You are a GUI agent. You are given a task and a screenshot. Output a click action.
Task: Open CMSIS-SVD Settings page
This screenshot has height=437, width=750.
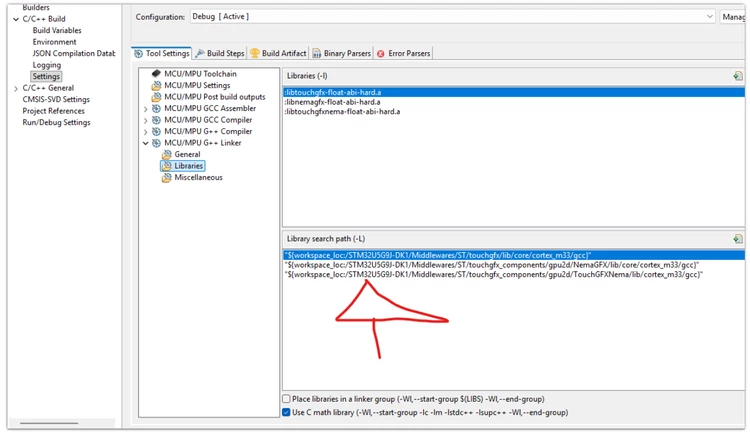[x=56, y=99]
